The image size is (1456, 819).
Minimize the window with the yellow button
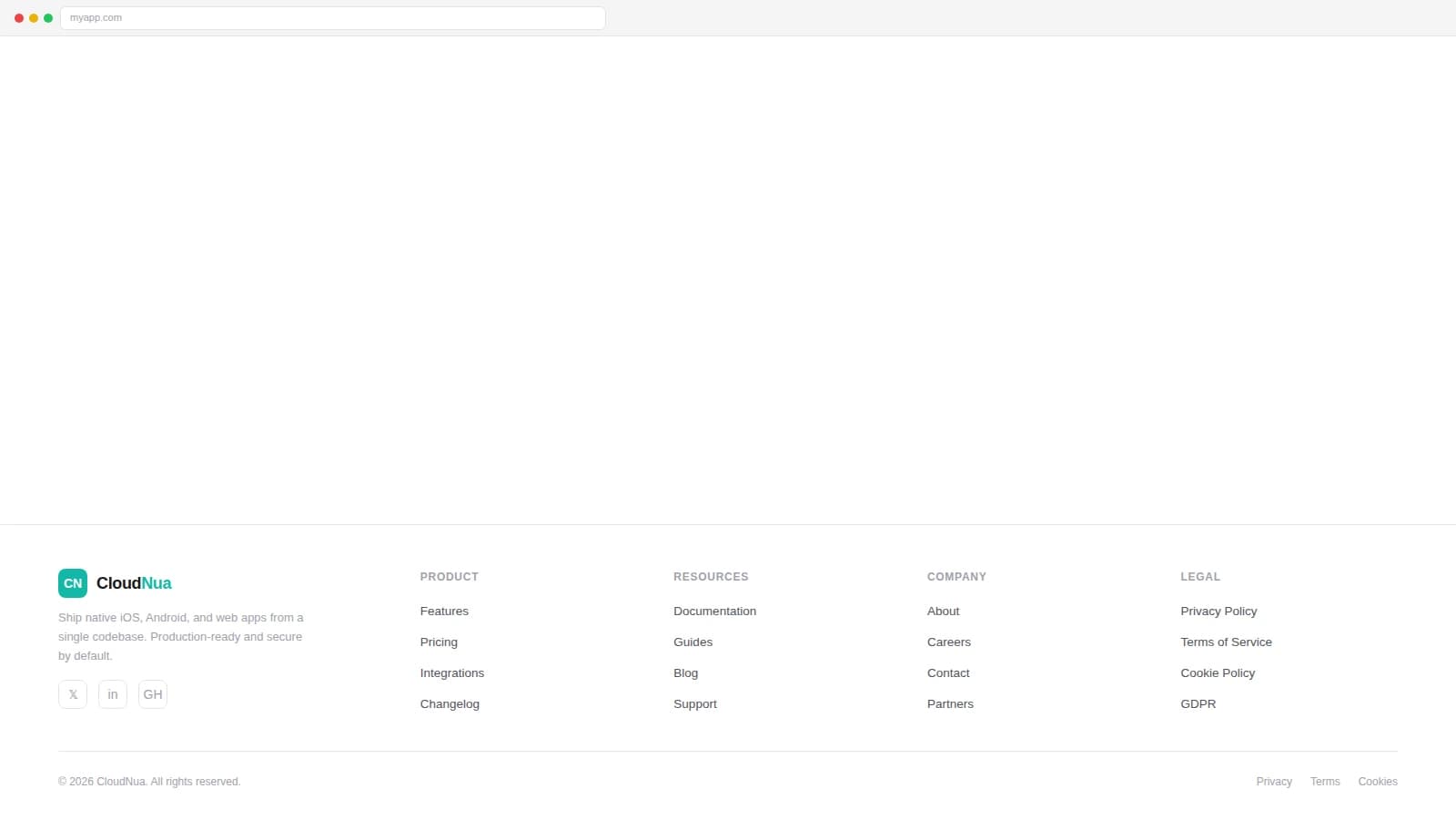pyautogui.click(x=34, y=18)
